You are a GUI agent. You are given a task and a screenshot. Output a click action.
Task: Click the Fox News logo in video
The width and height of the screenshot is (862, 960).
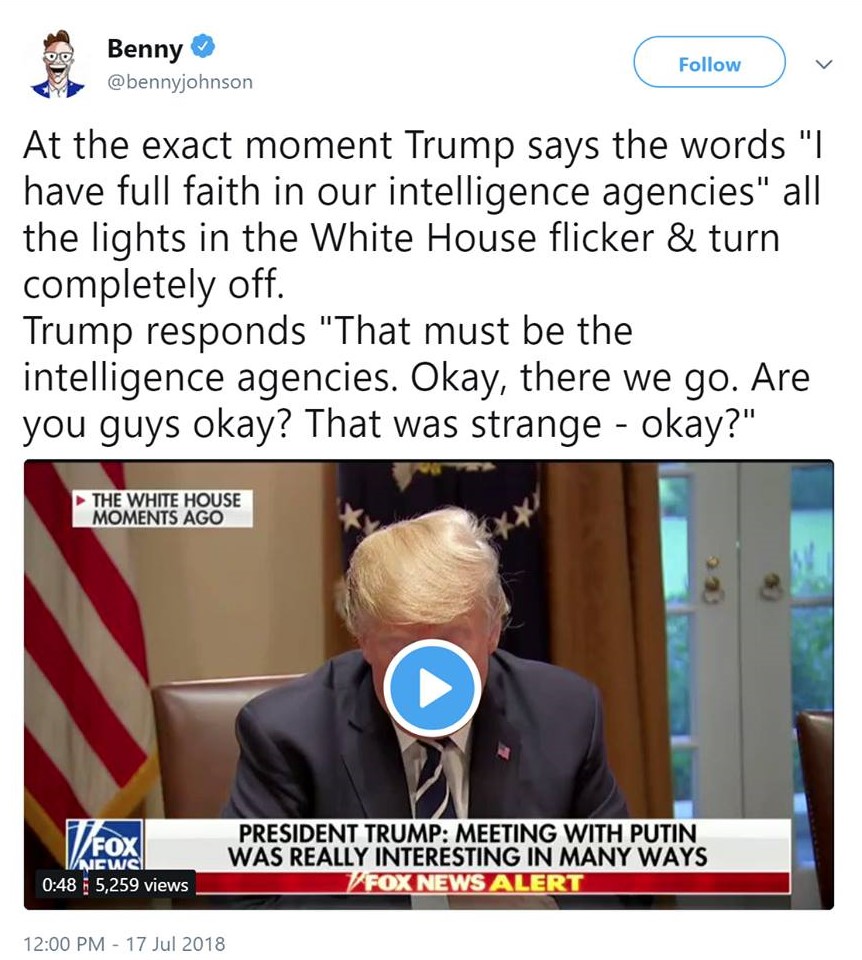105,845
